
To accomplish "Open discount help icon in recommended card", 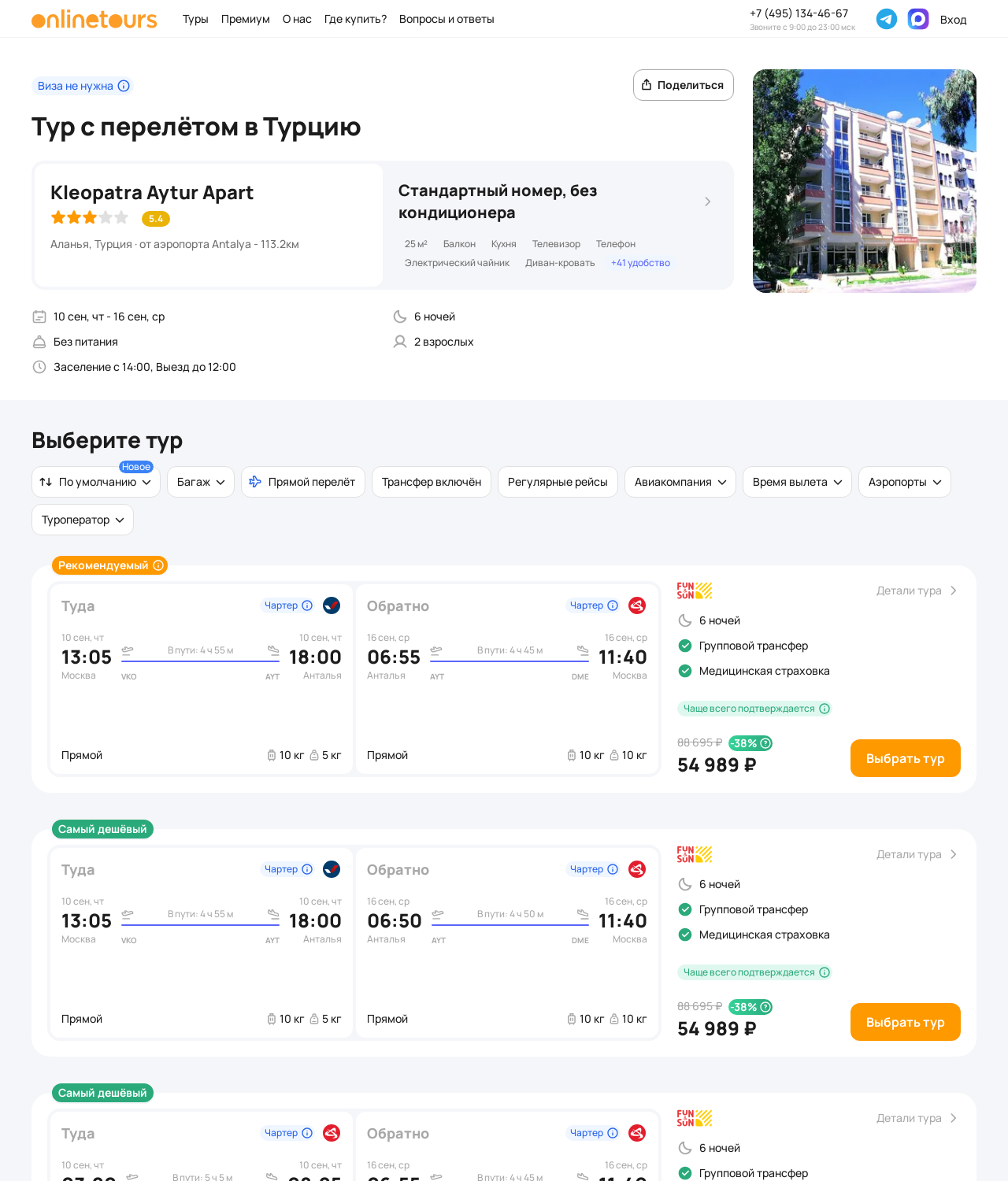I will 765,743.
